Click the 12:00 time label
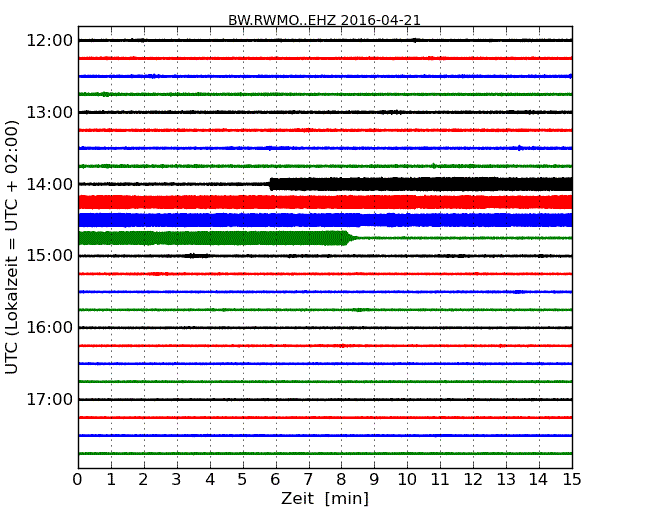The image size is (650, 520). (x=50, y=41)
